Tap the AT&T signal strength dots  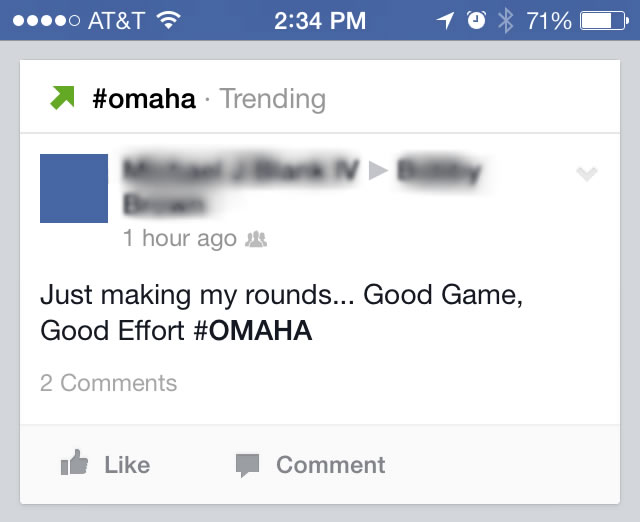(x=46, y=20)
